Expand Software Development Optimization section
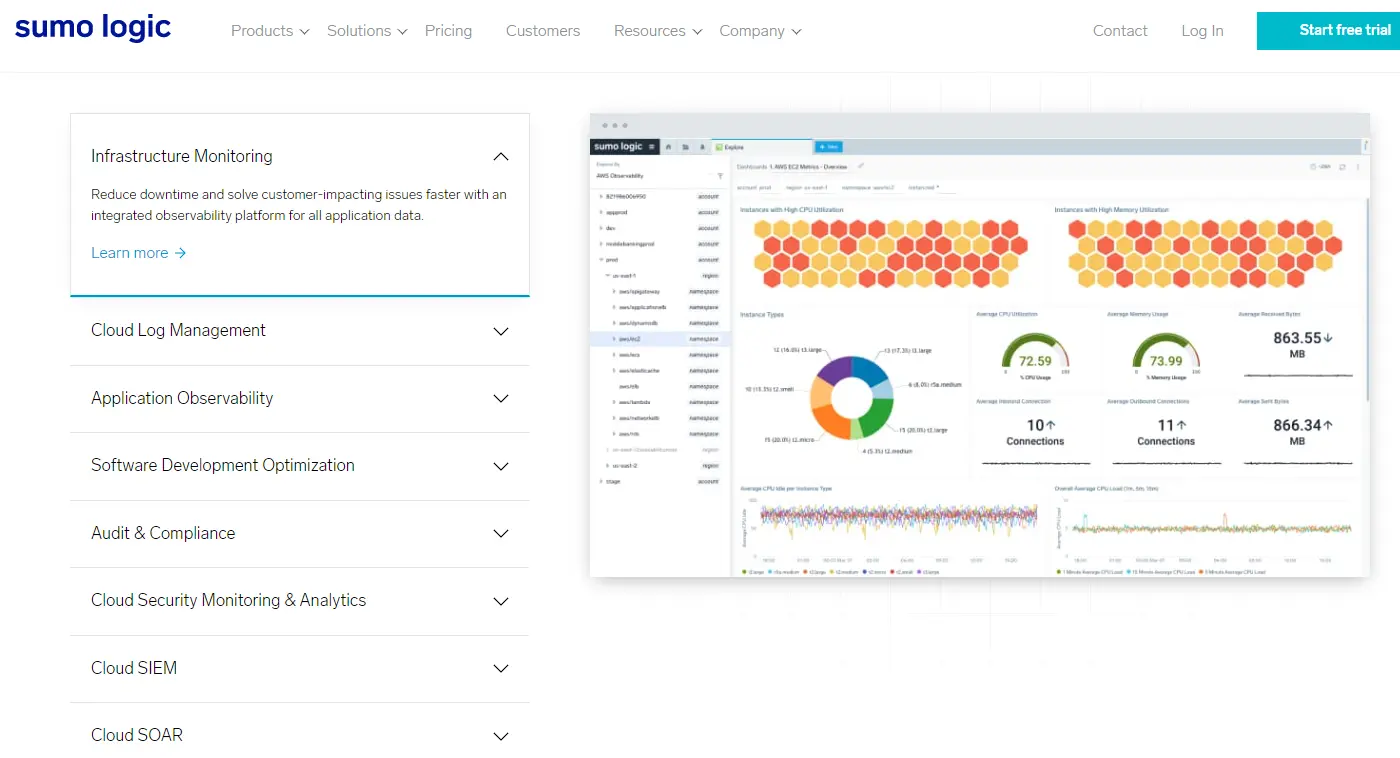This screenshot has height=758, width=1400. tap(300, 466)
